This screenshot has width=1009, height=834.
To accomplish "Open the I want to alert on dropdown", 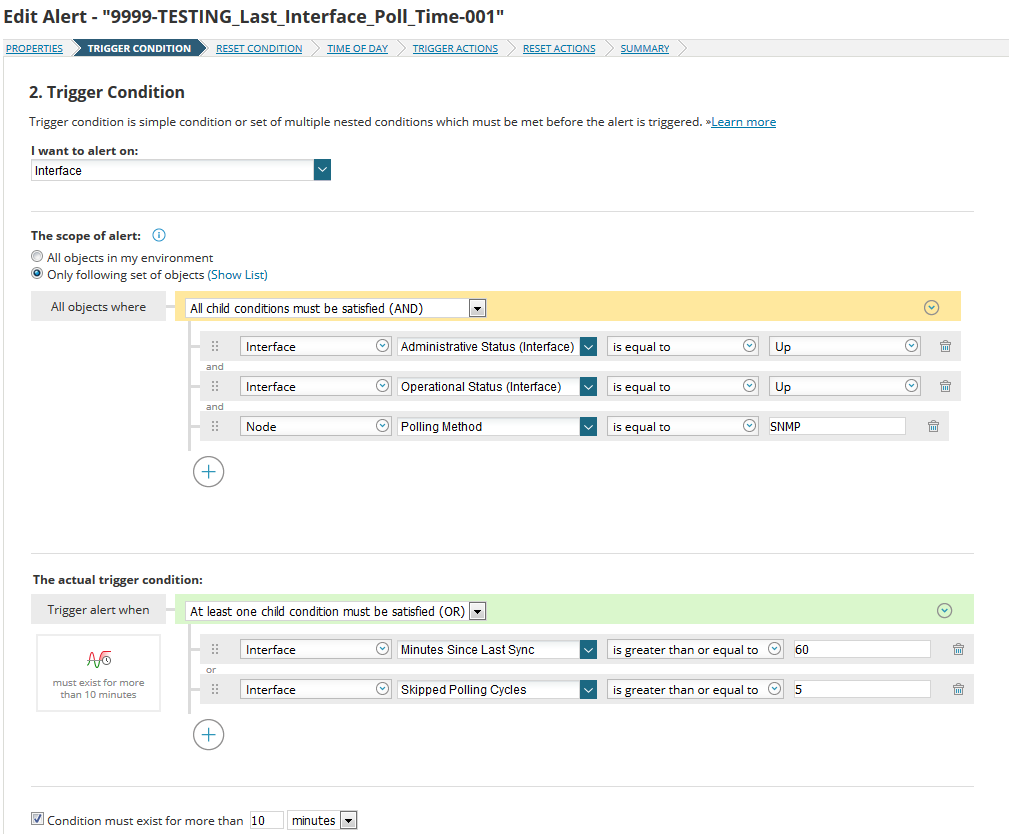I will coord(322,170).
